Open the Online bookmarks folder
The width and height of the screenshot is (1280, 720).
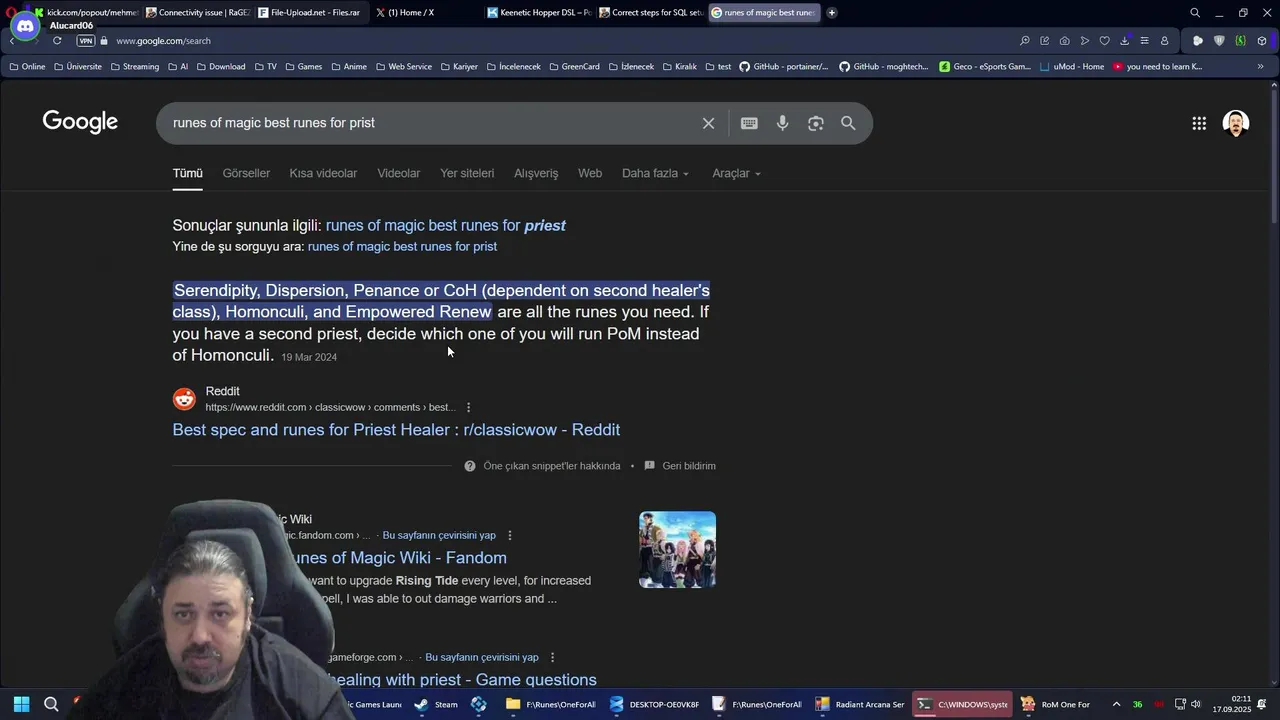pos(27,67)
